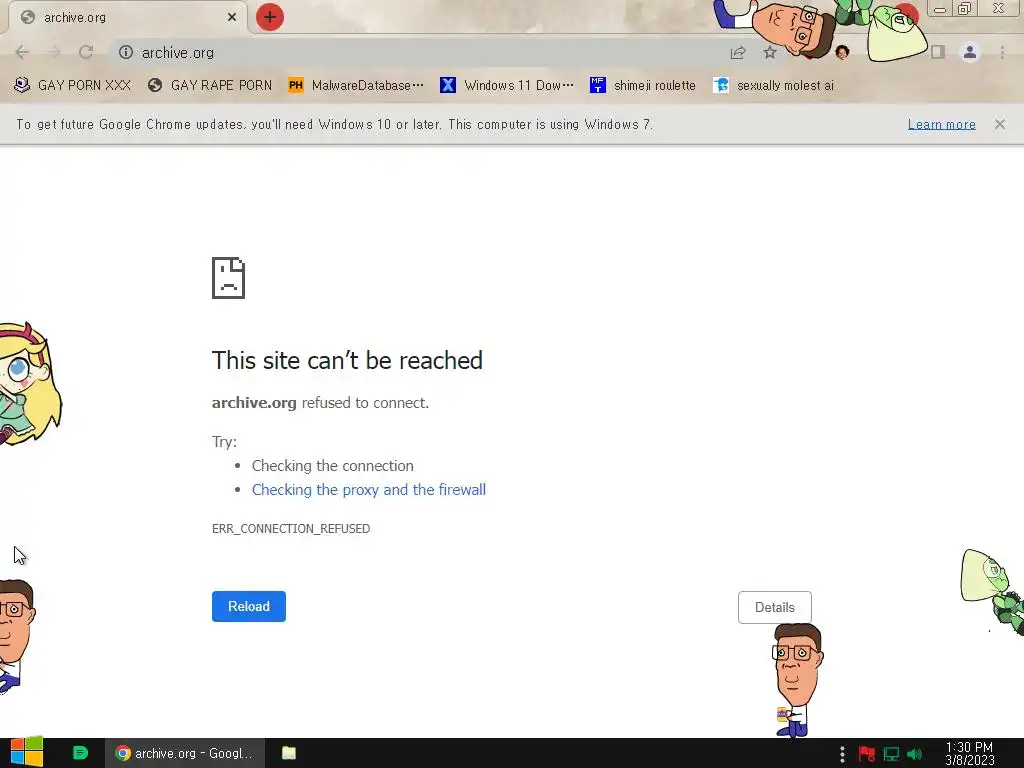Click the sad page error icon
Viewport: 1024px width, 768px height.
click(229, 278)
